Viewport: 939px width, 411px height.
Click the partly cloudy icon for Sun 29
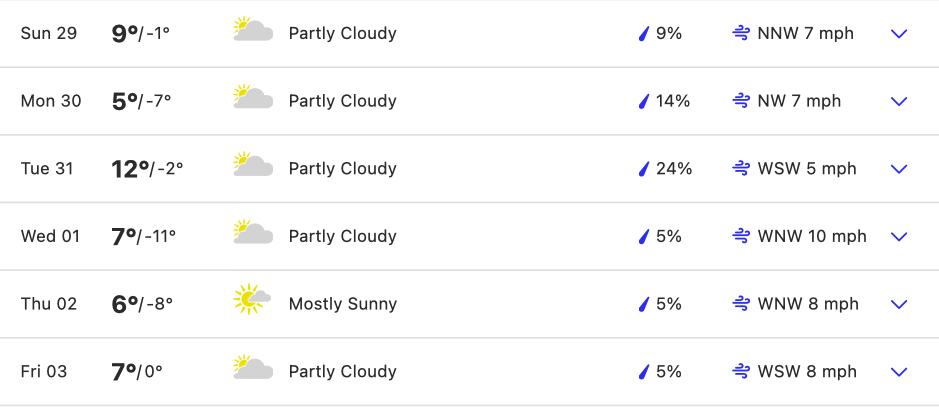pyautogui.click(x=253, y=30)
